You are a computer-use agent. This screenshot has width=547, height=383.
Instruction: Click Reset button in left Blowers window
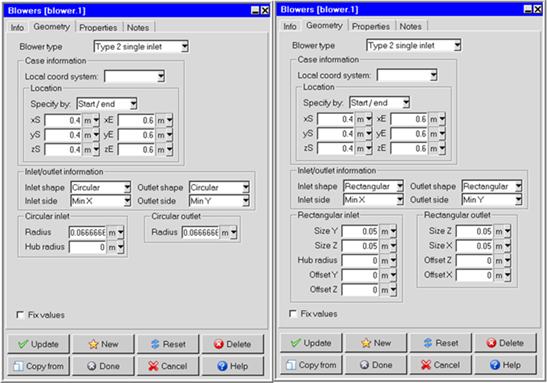point(168,344)
